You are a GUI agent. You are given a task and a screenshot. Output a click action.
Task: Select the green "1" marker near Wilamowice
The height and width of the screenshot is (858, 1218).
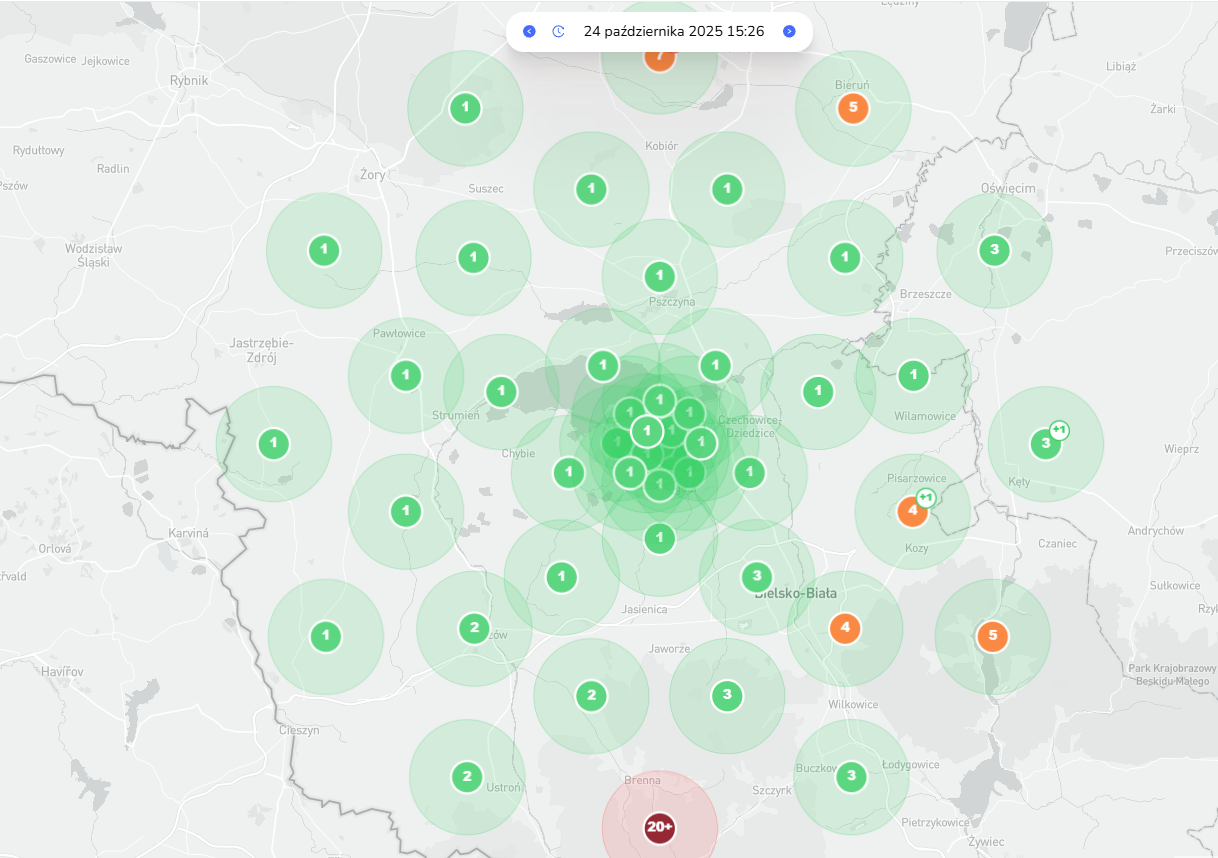click(x=911, y=376)
